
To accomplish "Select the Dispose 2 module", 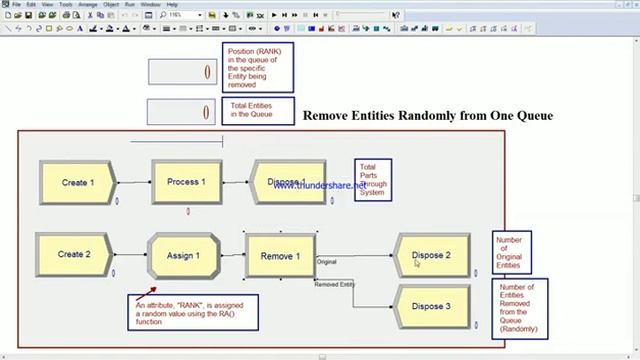I will click(431, 256).
